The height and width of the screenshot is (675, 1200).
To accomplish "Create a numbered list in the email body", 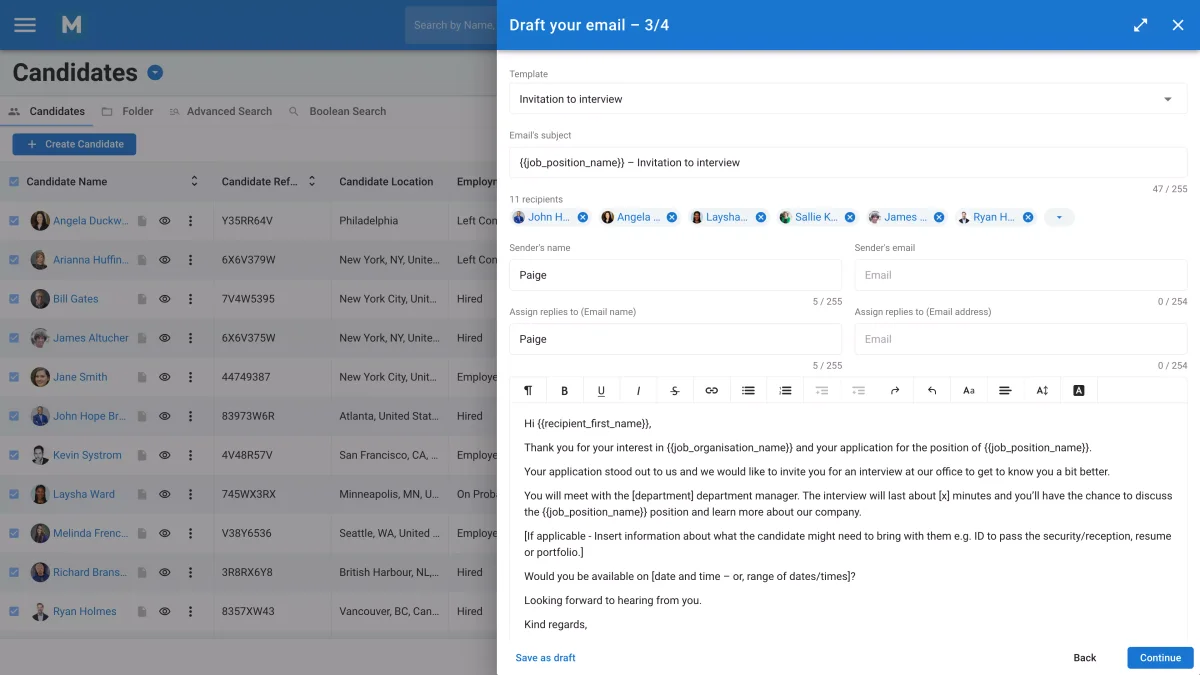I will click(785, 390).
